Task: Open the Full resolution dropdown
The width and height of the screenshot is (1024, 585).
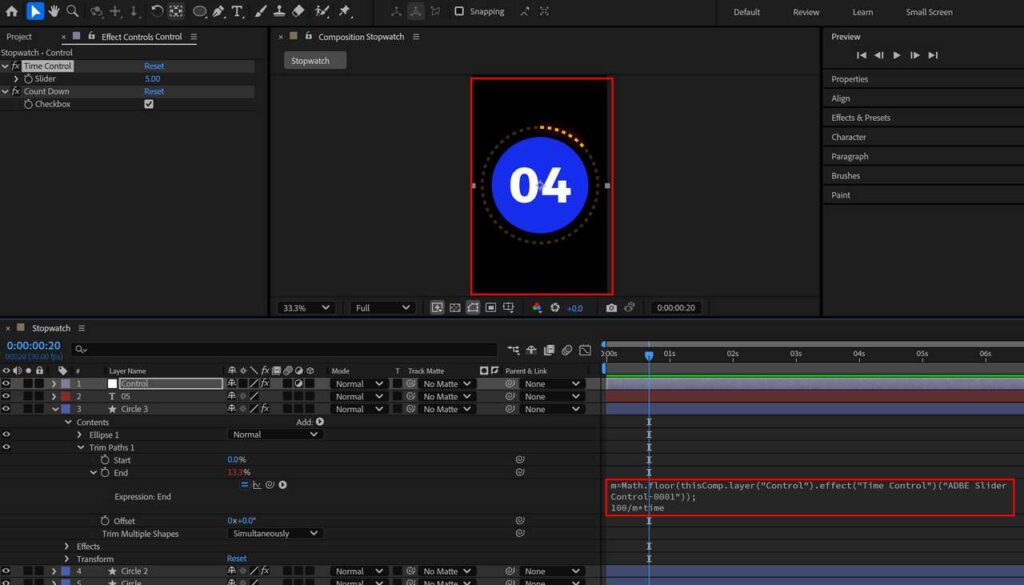Action: click(x=382, y=308)
